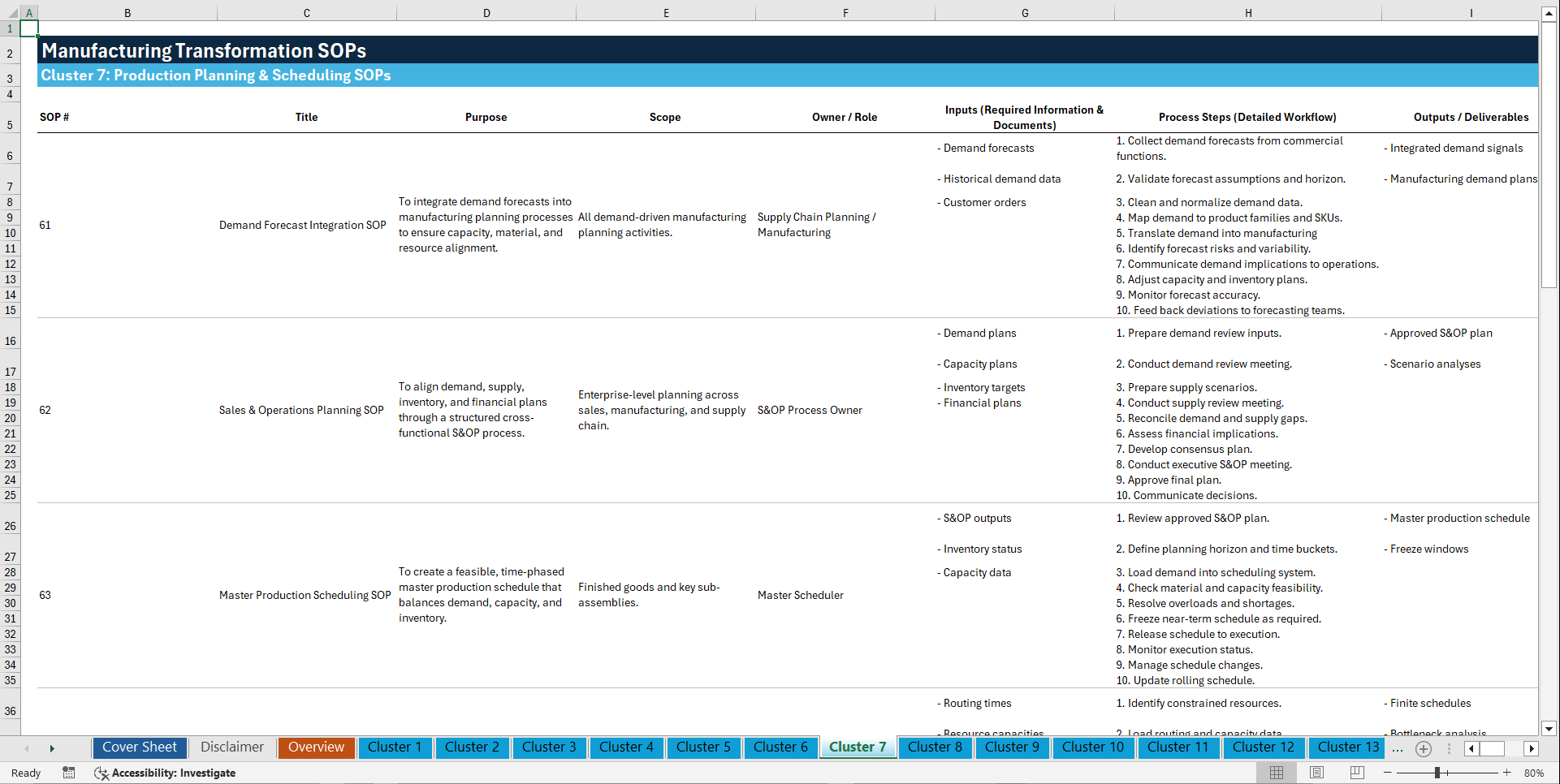Select column H by its header
Screen dimensions: 1560x784
click(x=1248, y=12)
